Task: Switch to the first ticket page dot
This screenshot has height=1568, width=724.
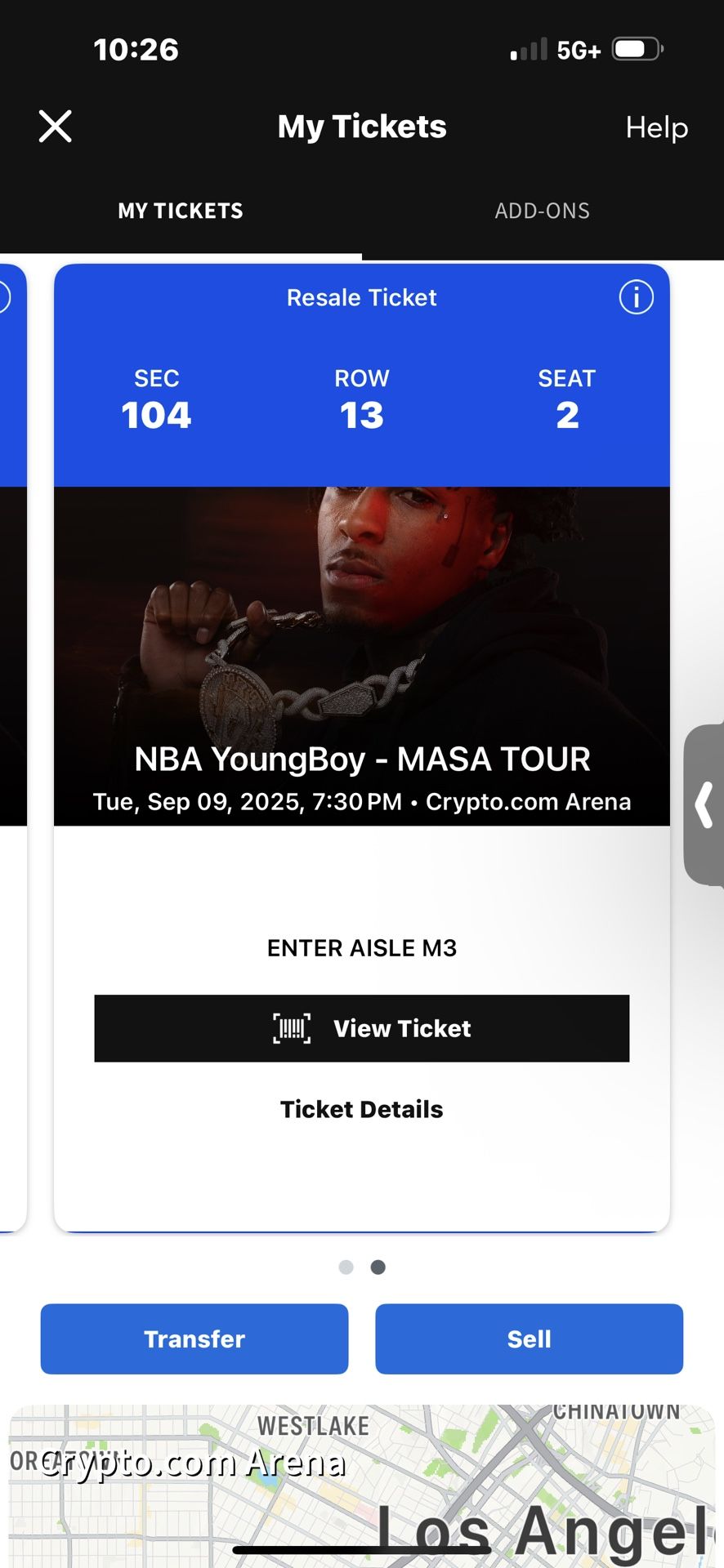Action: click(x=346, y=1267)
